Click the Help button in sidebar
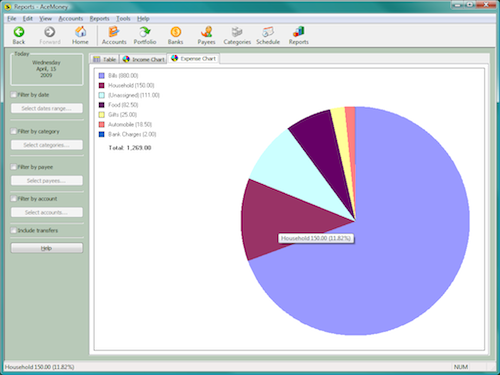This screenshot has width=500, height=375. (47, 248)
